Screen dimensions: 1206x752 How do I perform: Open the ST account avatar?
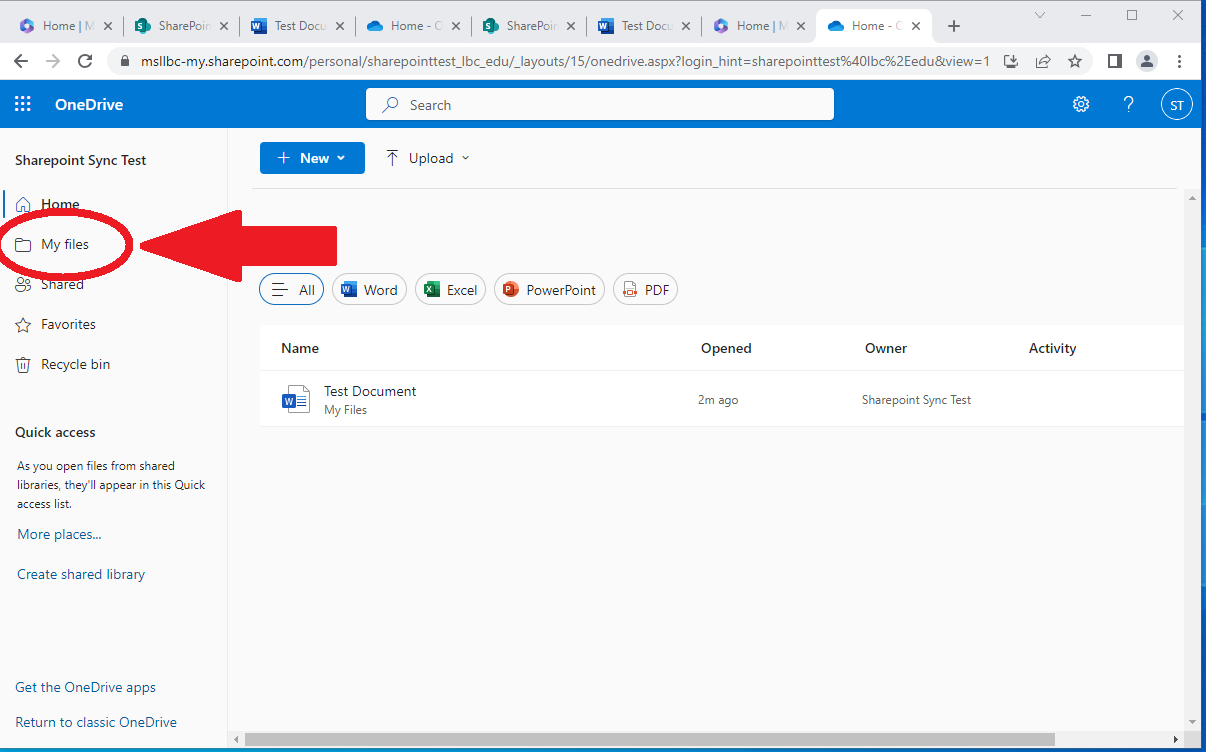click(1176, 104)
